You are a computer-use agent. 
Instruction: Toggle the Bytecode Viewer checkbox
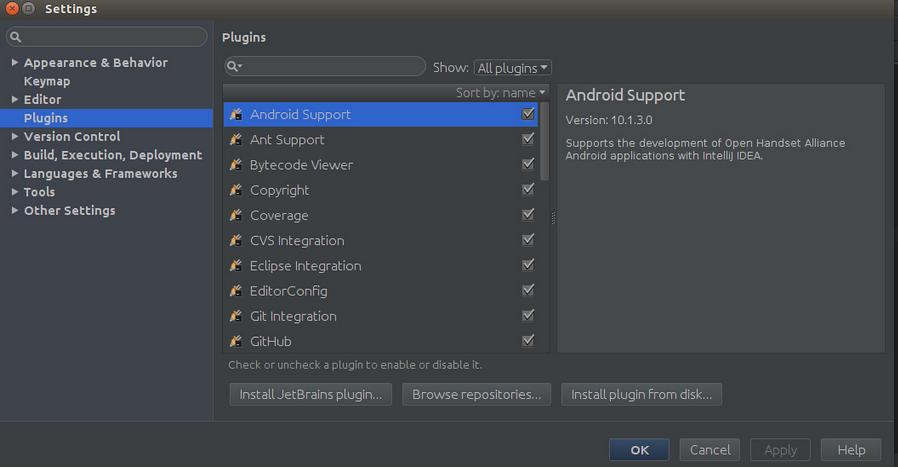(528, 164)
